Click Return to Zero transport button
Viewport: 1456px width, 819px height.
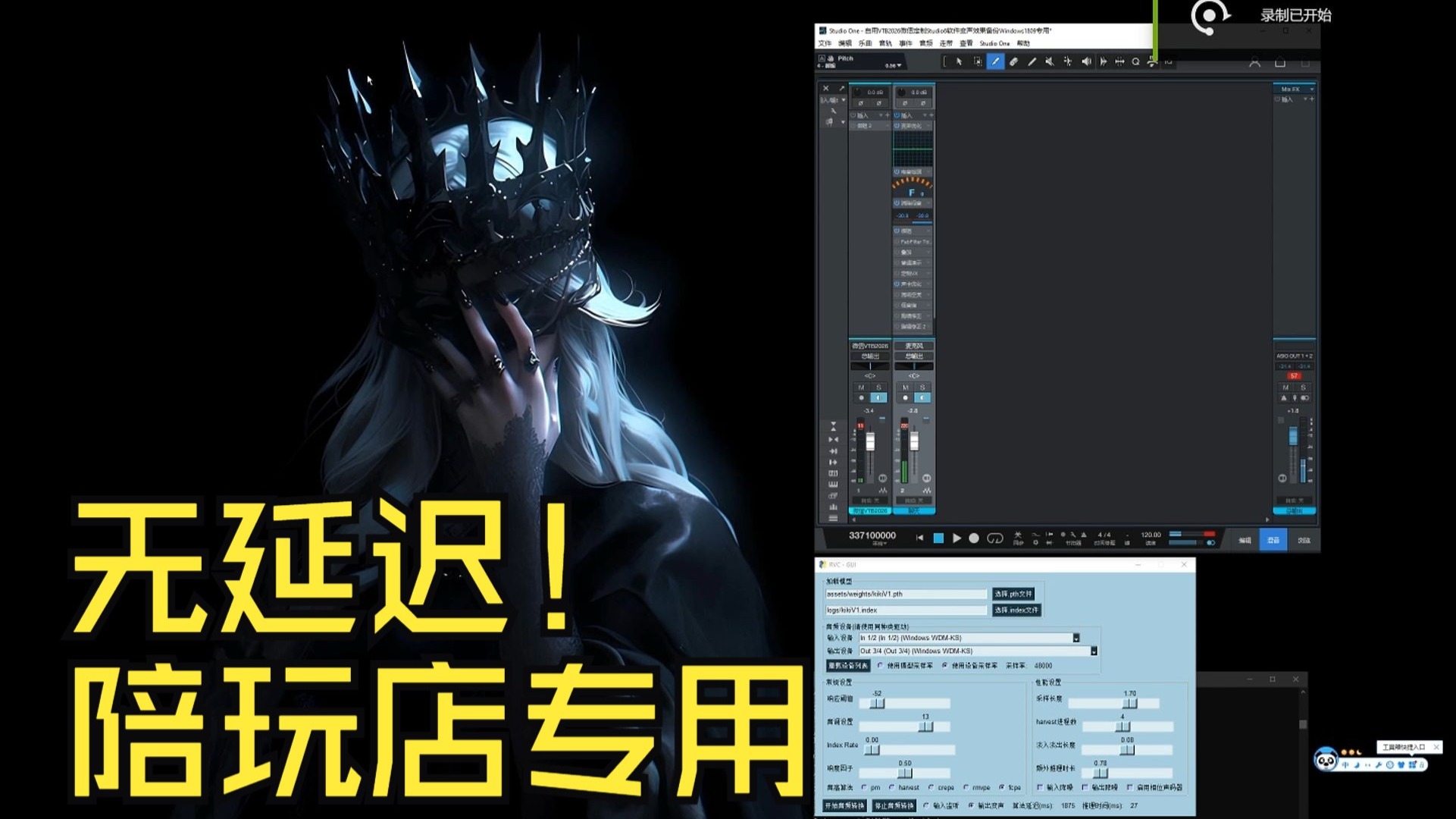point(919,538)
